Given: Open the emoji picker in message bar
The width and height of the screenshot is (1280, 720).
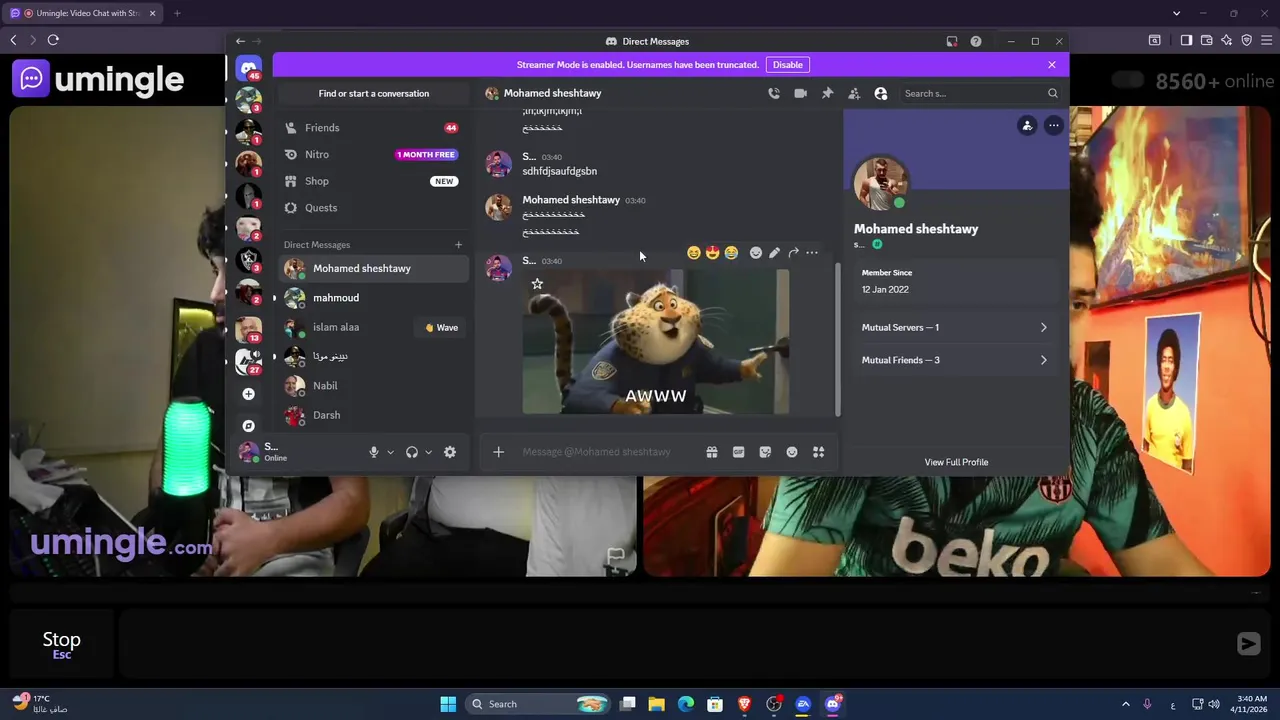Looking at the screenshot, I should 792,452.
